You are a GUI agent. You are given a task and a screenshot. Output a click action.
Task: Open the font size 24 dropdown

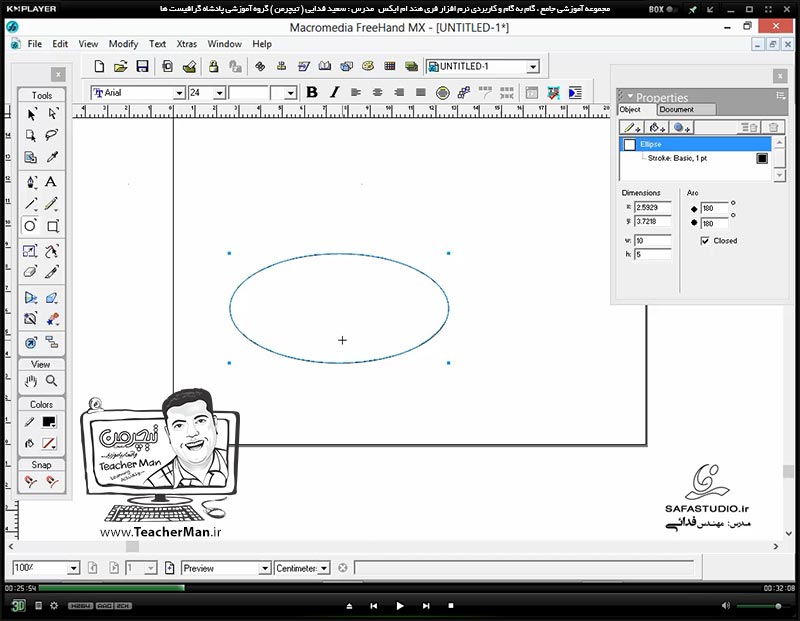coord(219,93)
